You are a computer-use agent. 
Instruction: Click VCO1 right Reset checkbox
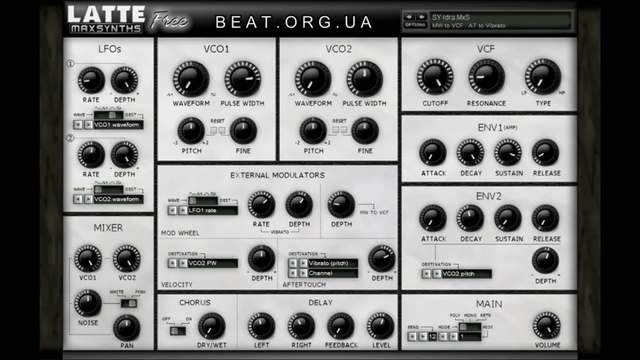(x=222, y=130)
